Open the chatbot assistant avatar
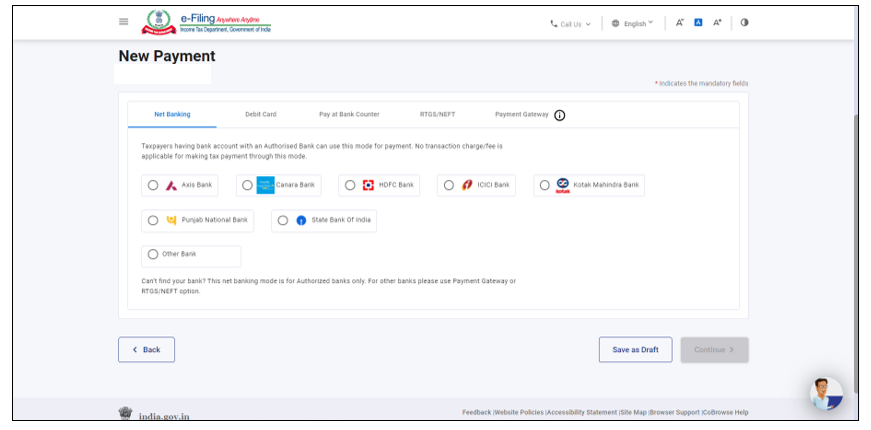Image resolution: width=871 pixels, height=430 pixels. click(x=825, y=393)
